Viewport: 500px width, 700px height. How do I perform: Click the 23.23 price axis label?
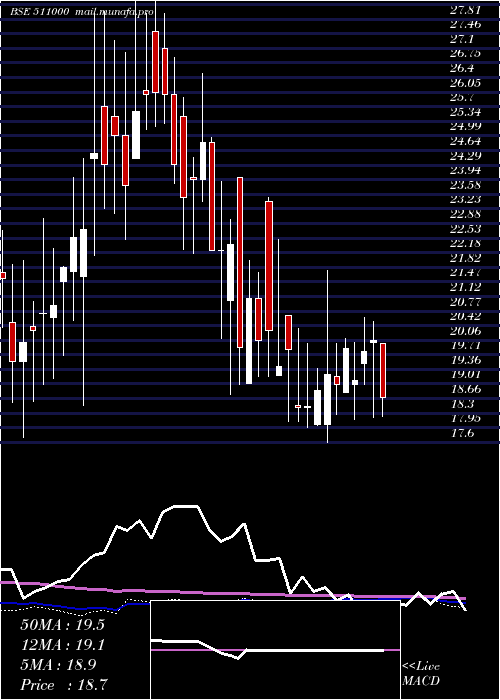tap(465, 200)
